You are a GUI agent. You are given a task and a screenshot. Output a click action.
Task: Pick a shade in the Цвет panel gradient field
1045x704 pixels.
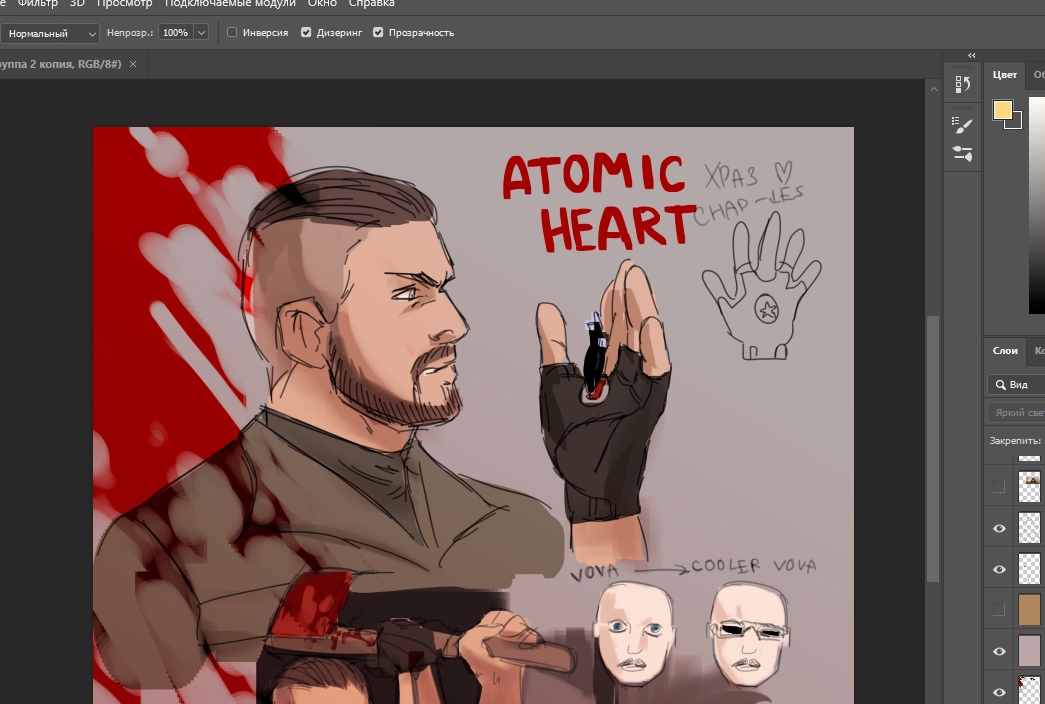[1036, 206]
